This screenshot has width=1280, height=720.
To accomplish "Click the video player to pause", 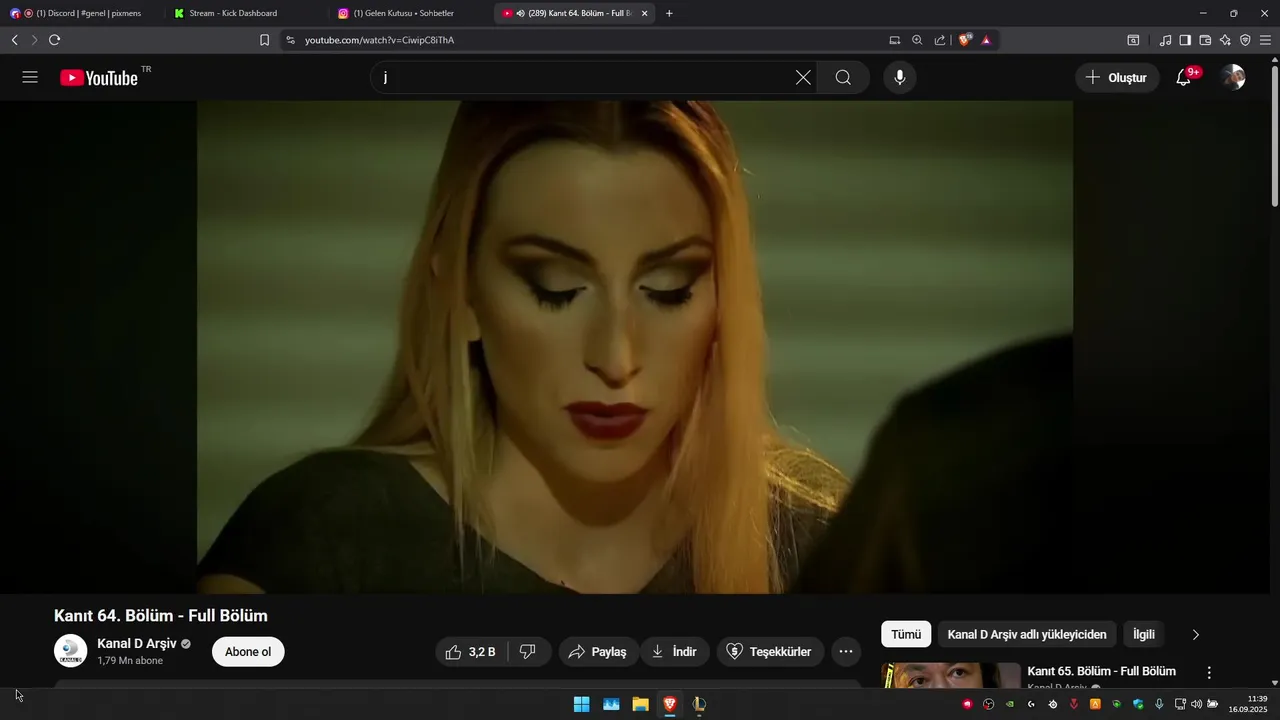I will click(635, 347).
